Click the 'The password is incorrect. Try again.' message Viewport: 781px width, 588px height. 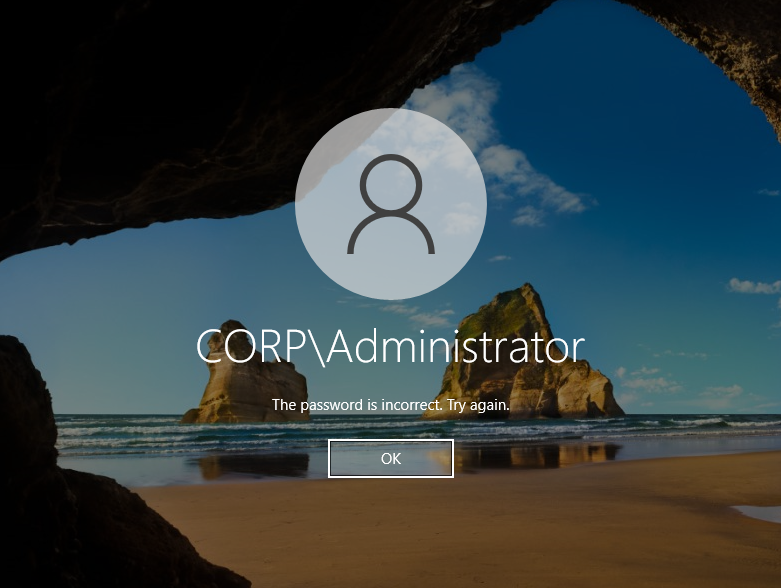coord(390,405)
